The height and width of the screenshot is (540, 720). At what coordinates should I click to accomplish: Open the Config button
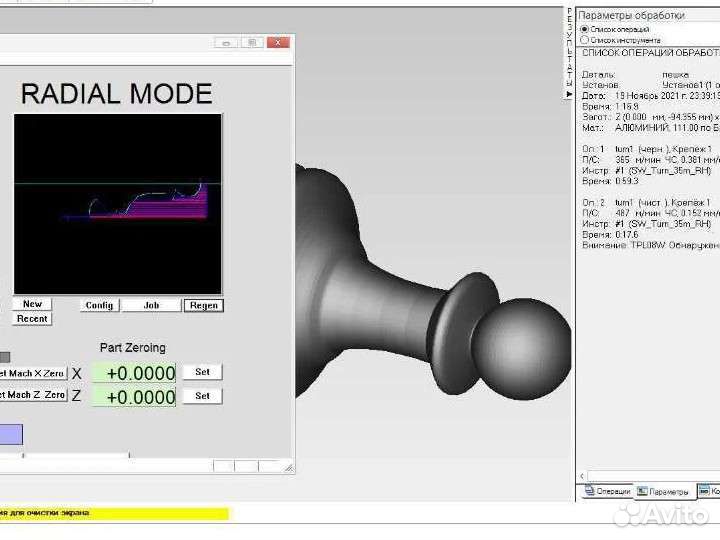pos(99,305)
